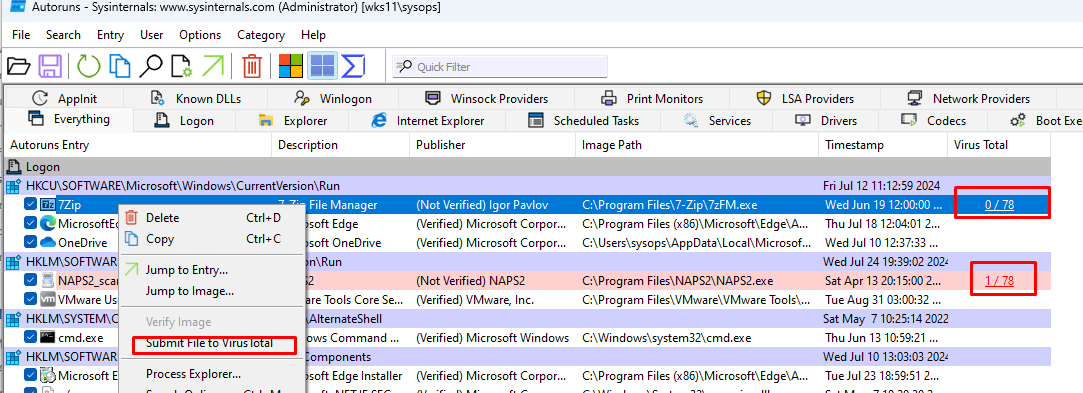Switch to the Scheduled Tasks tab
This screenshot has height=393, width=1083.
tap(583, 121)
